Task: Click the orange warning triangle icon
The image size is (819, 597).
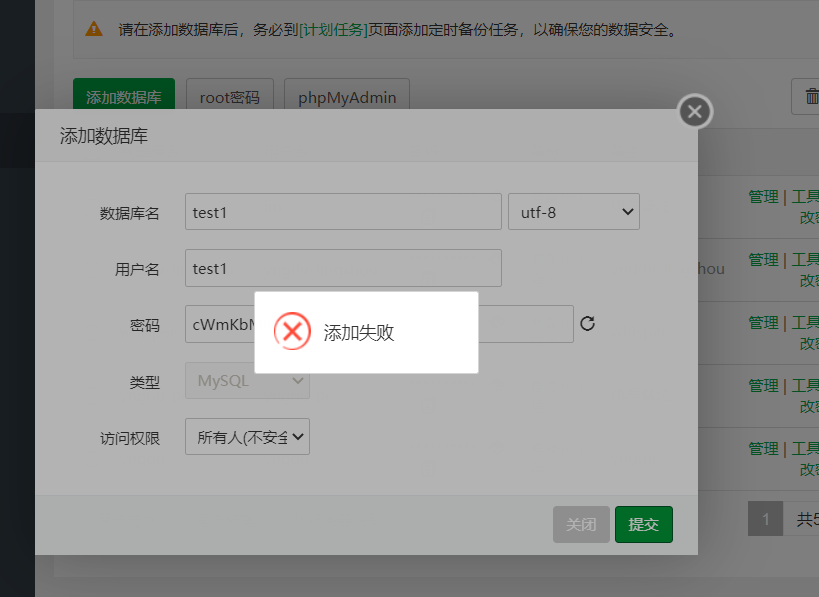Action: click(x=94, y=29)
